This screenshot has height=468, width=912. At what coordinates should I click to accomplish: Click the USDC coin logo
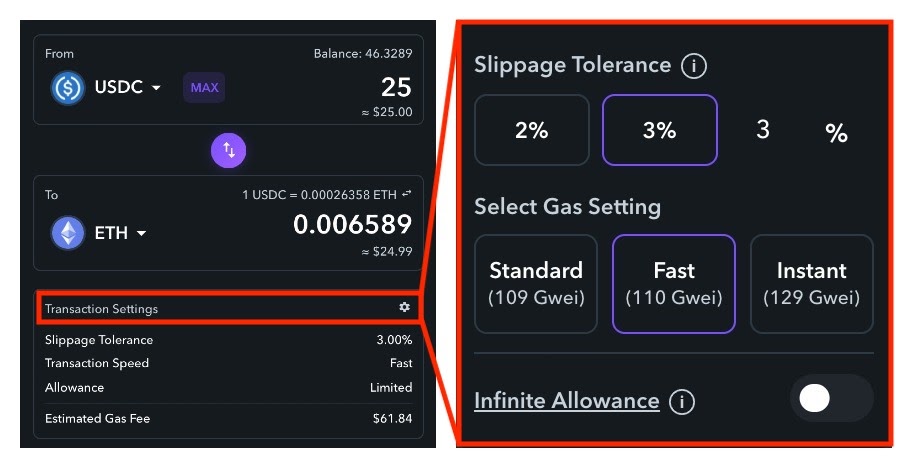pos(68,88)
